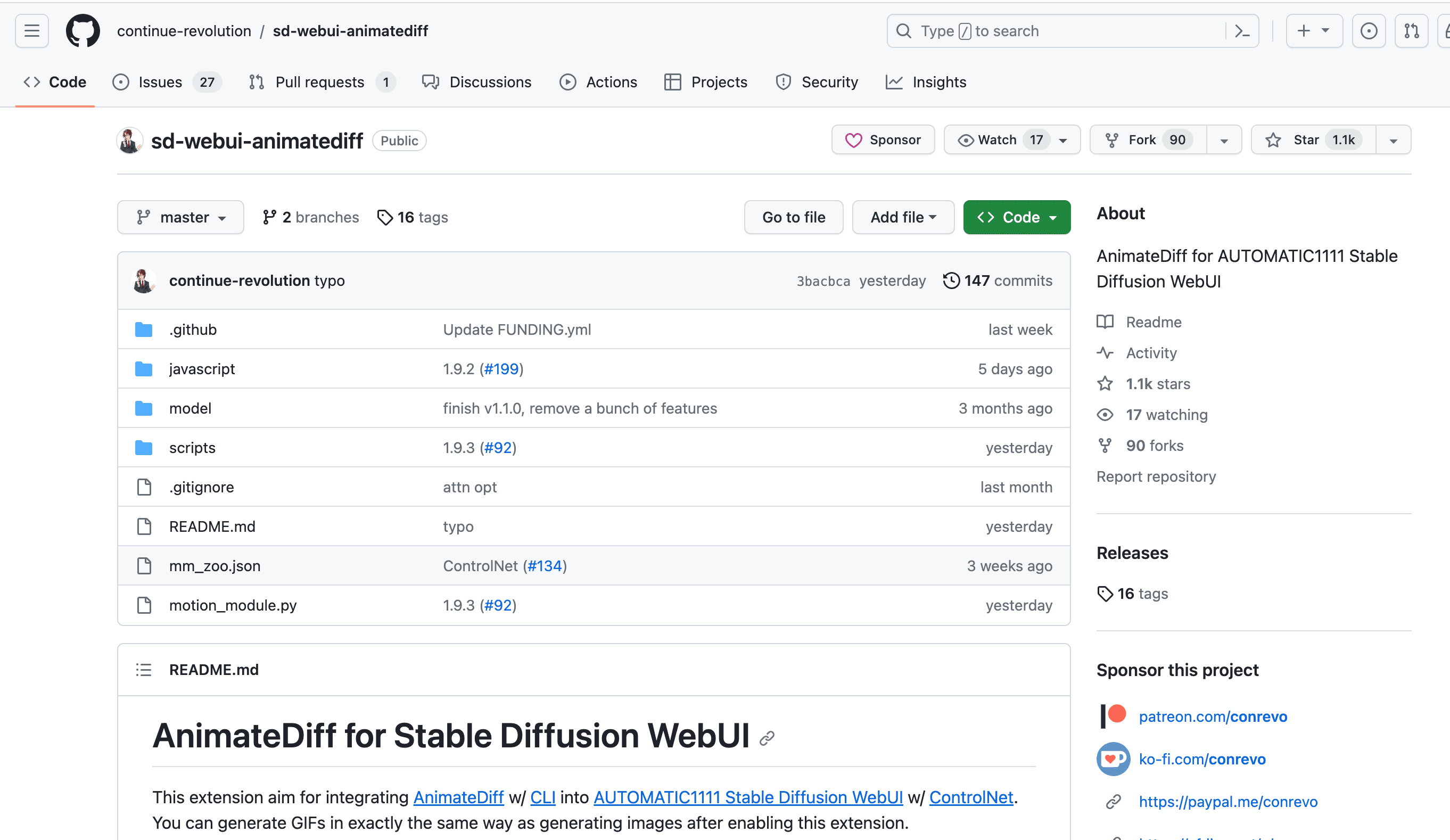
Task: Copy heading anchor link icon
Action: pyautogui.click(x=767, y=738)
